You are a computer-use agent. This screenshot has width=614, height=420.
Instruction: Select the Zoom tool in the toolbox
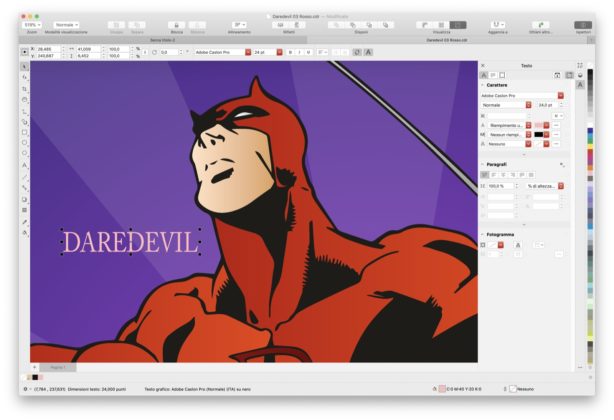(25, 100)
